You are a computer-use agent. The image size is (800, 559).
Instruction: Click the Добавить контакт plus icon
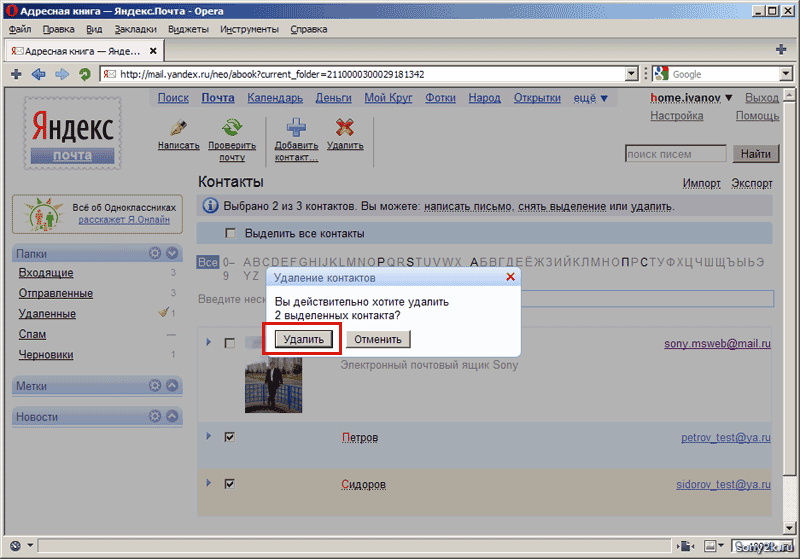(296, 127)
